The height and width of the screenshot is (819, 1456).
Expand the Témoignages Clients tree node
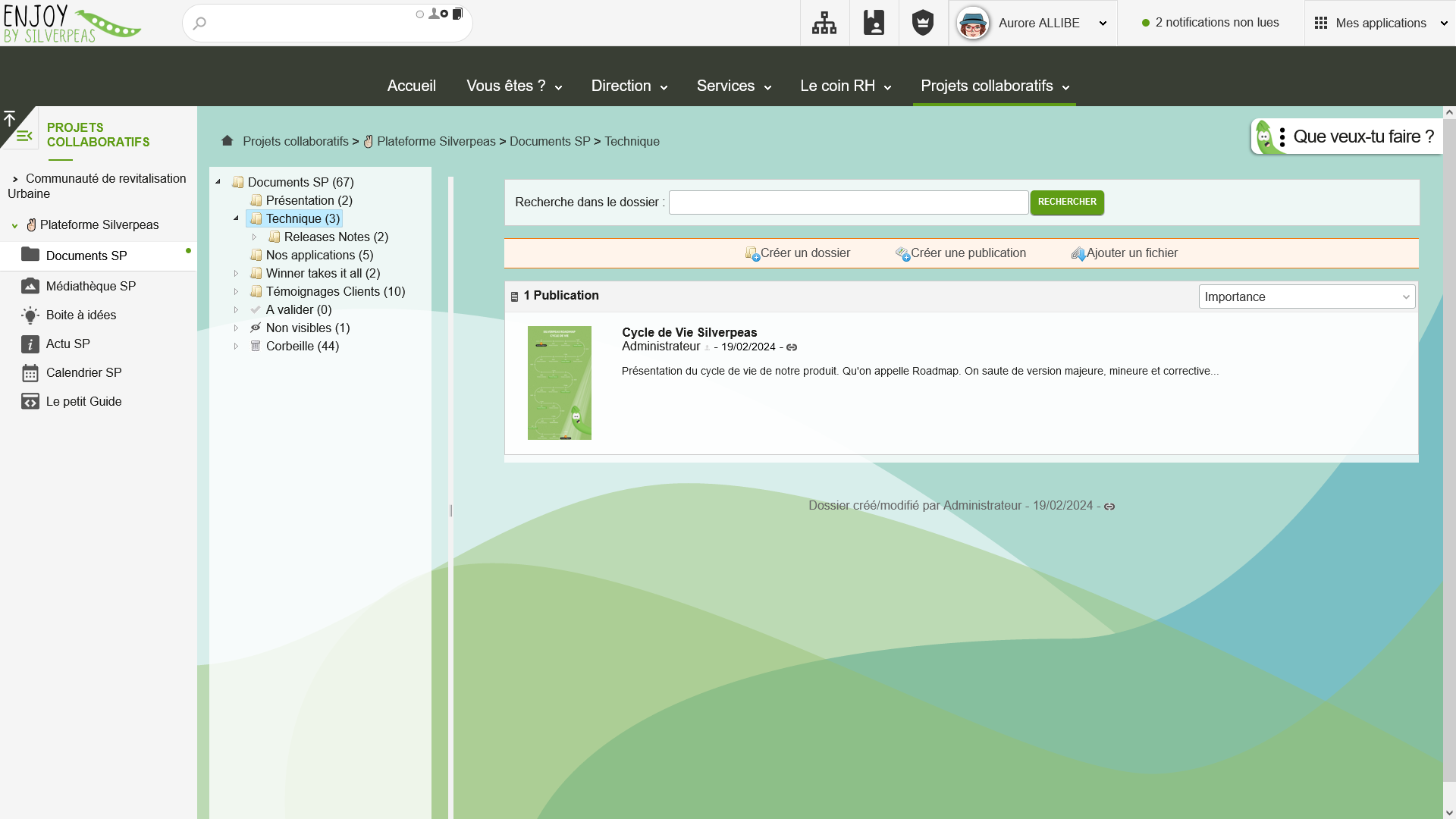click(236, 291)
